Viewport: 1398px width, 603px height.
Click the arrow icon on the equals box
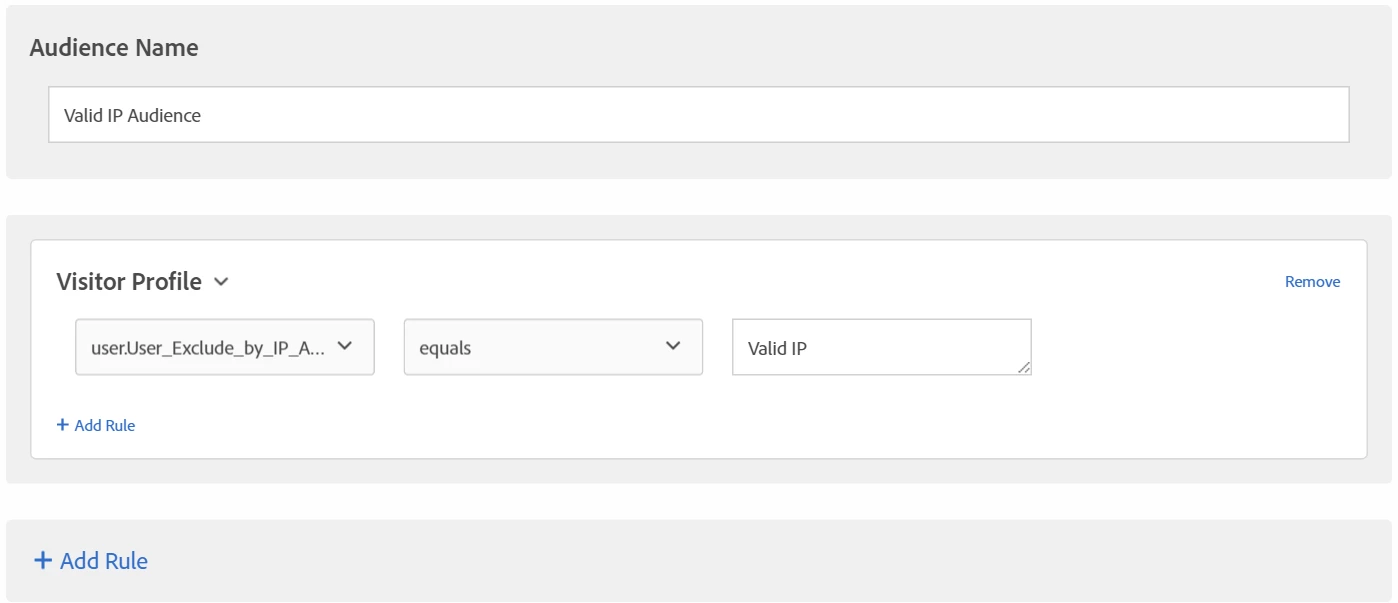(673, 346)
